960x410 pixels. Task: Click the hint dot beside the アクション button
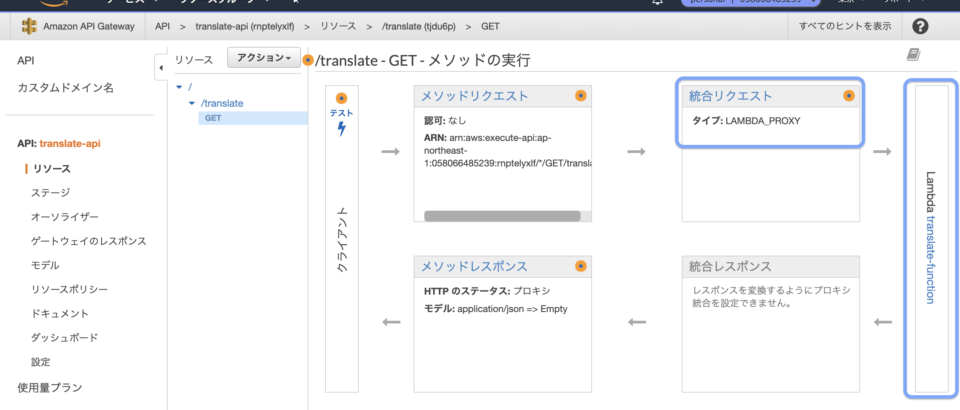308,60
